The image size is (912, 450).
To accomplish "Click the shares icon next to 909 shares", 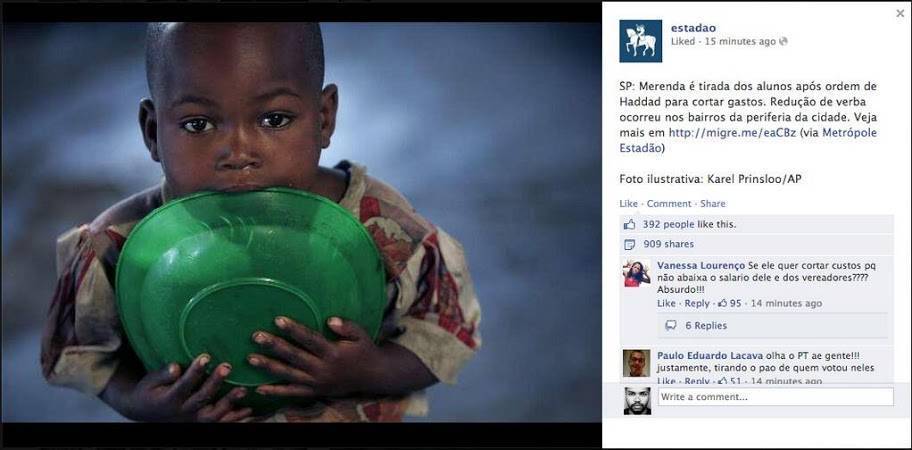I will [629, 244].
